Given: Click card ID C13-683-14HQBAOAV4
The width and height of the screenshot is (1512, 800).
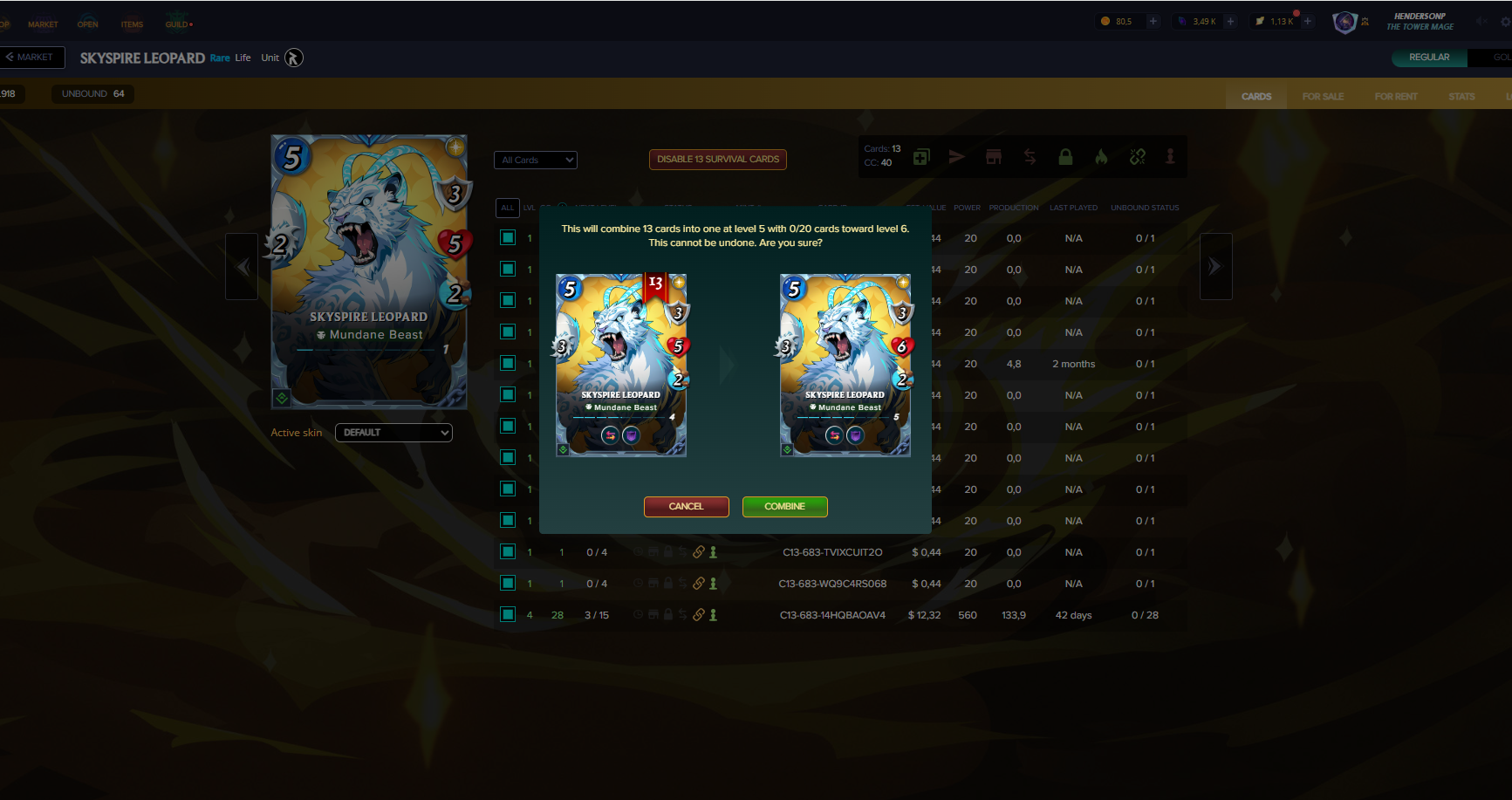Looking at the screenshot, I should 832,615.
